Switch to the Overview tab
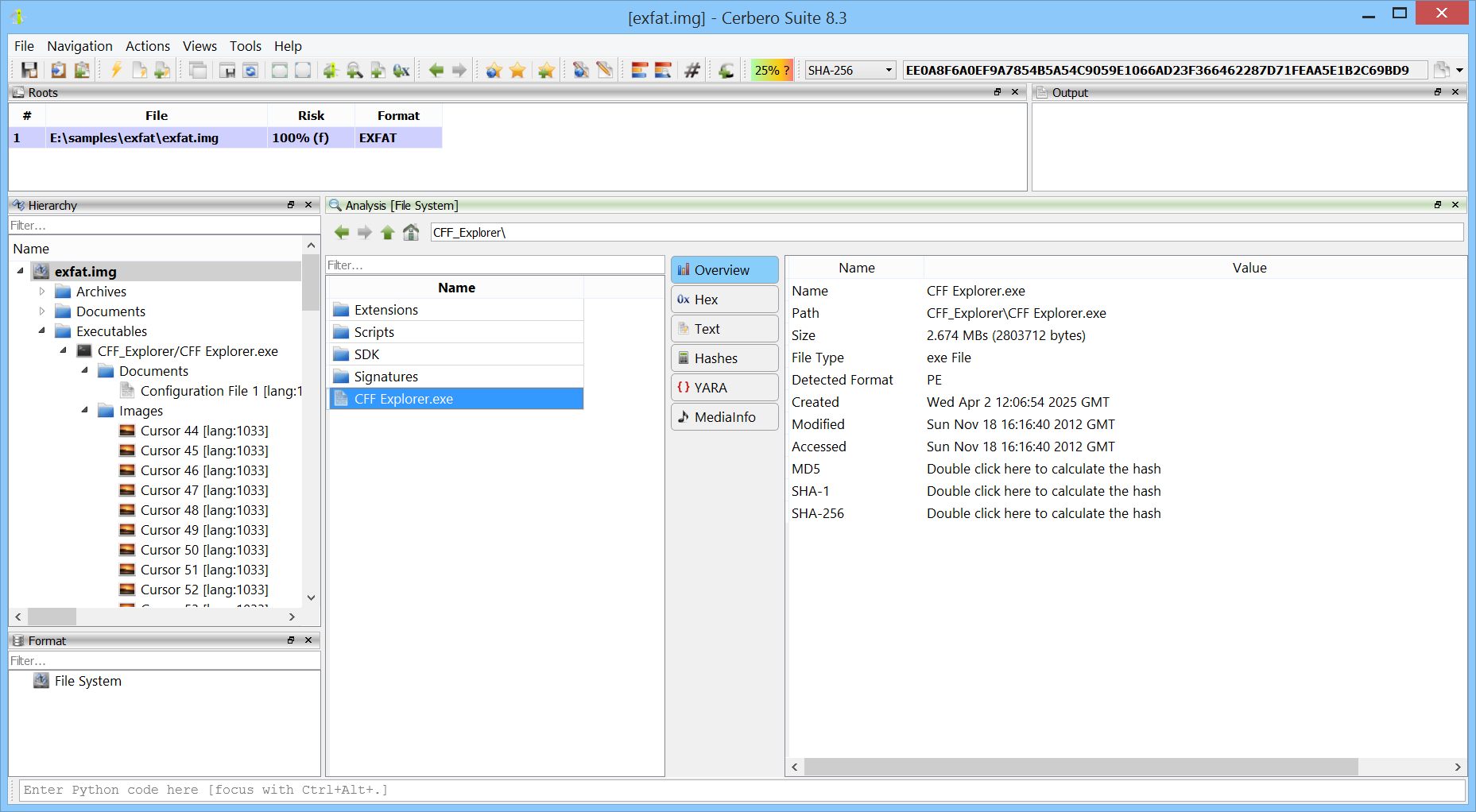1476x812 pixels. (725, 270)
